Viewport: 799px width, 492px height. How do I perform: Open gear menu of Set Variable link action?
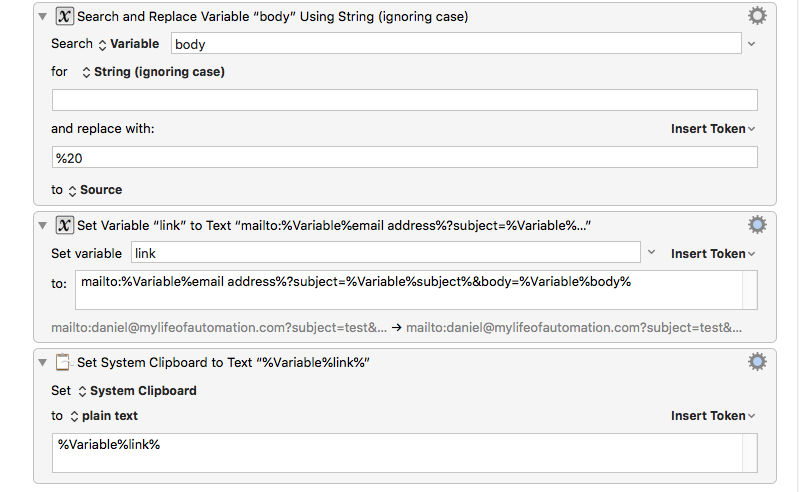tap(757, 225)
